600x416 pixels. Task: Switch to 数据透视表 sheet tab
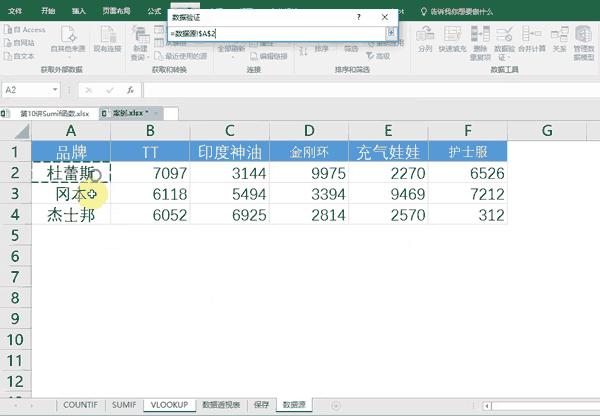221,405
